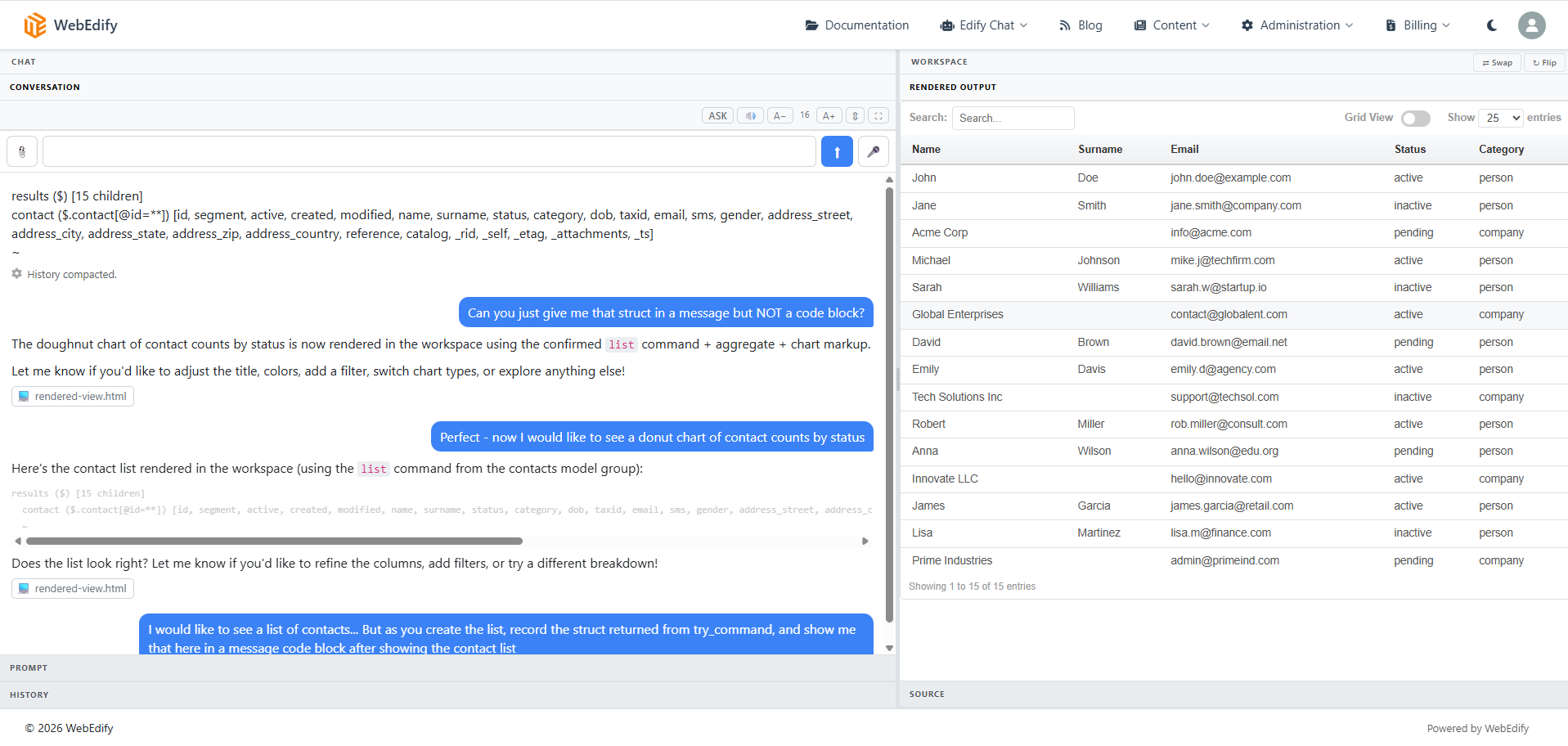Collapse the CONVERSATION section header
Viewport: 1568px width, 746px height.
pos(448,88)
